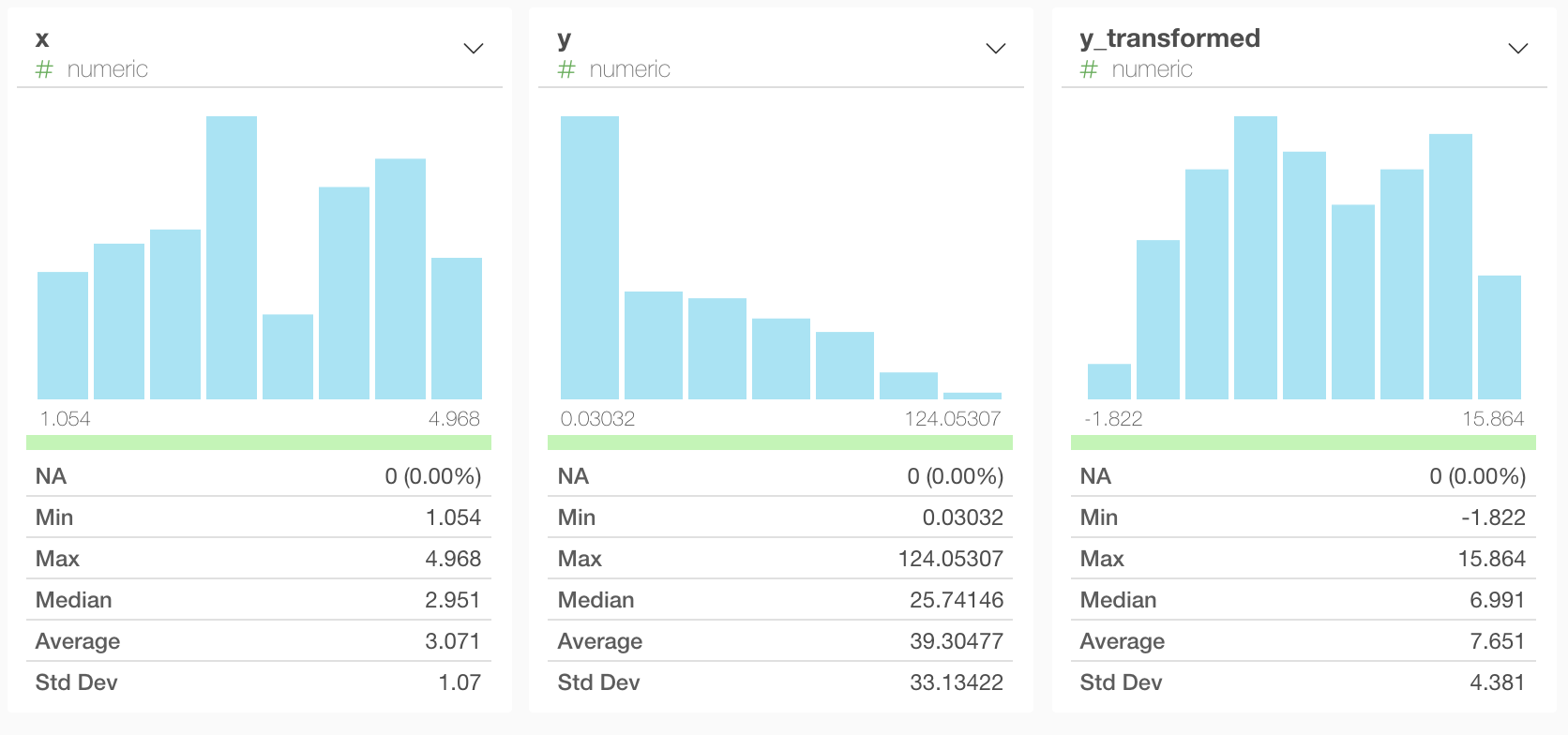Click the y_transformed column title

[1169, 38]
